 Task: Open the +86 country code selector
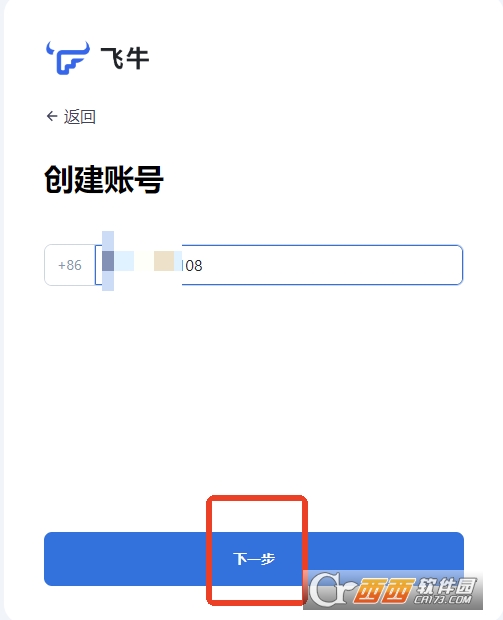click(70, 265)
